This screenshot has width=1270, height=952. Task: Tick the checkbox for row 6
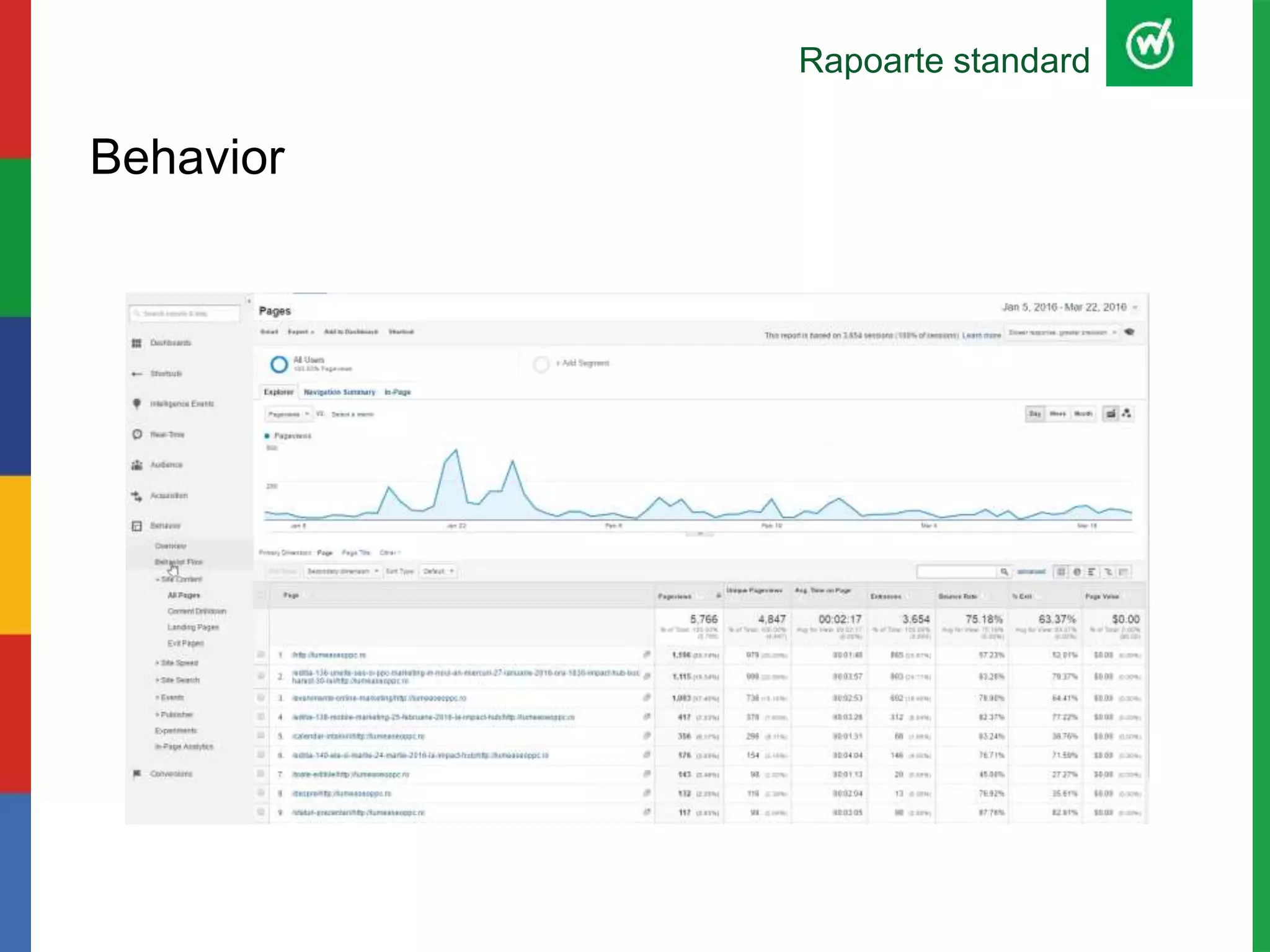(x=261, y=755)
